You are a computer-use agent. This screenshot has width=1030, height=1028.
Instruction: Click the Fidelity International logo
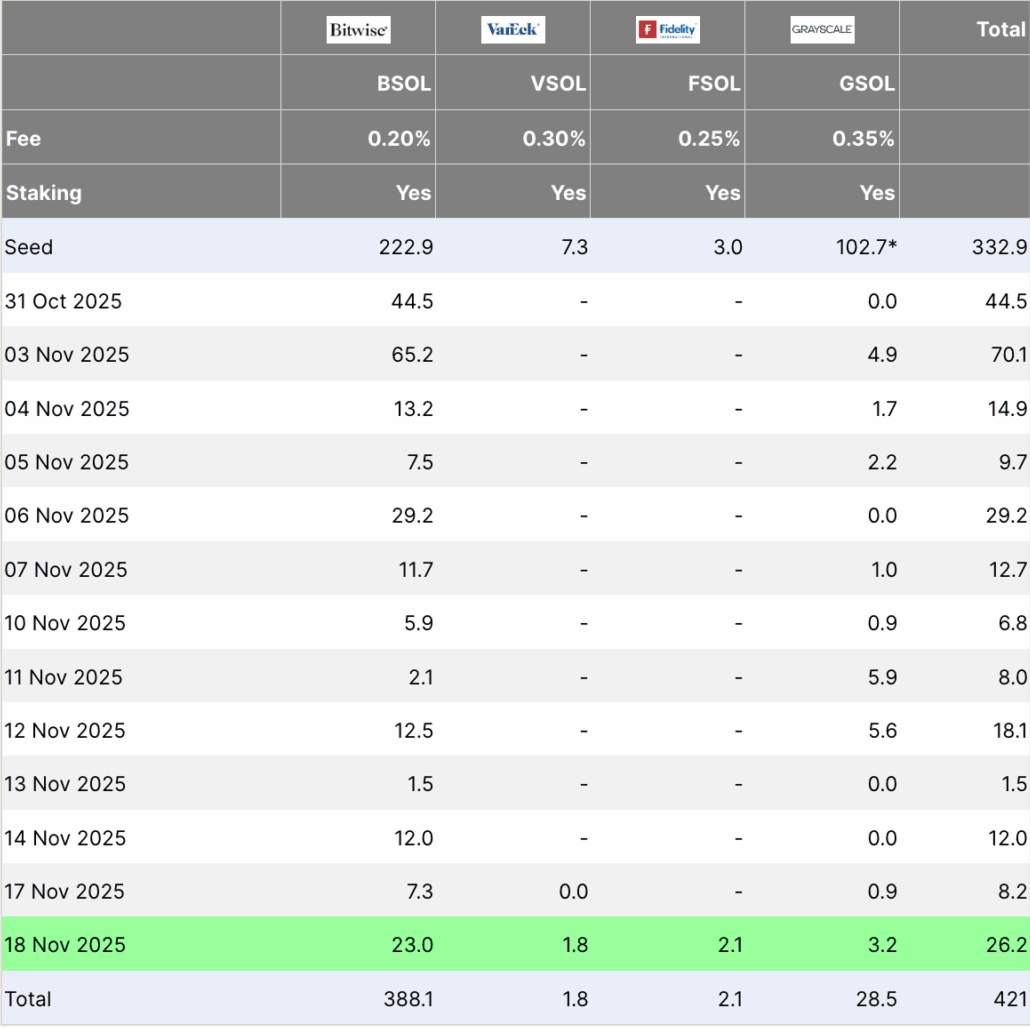point(667,30)
